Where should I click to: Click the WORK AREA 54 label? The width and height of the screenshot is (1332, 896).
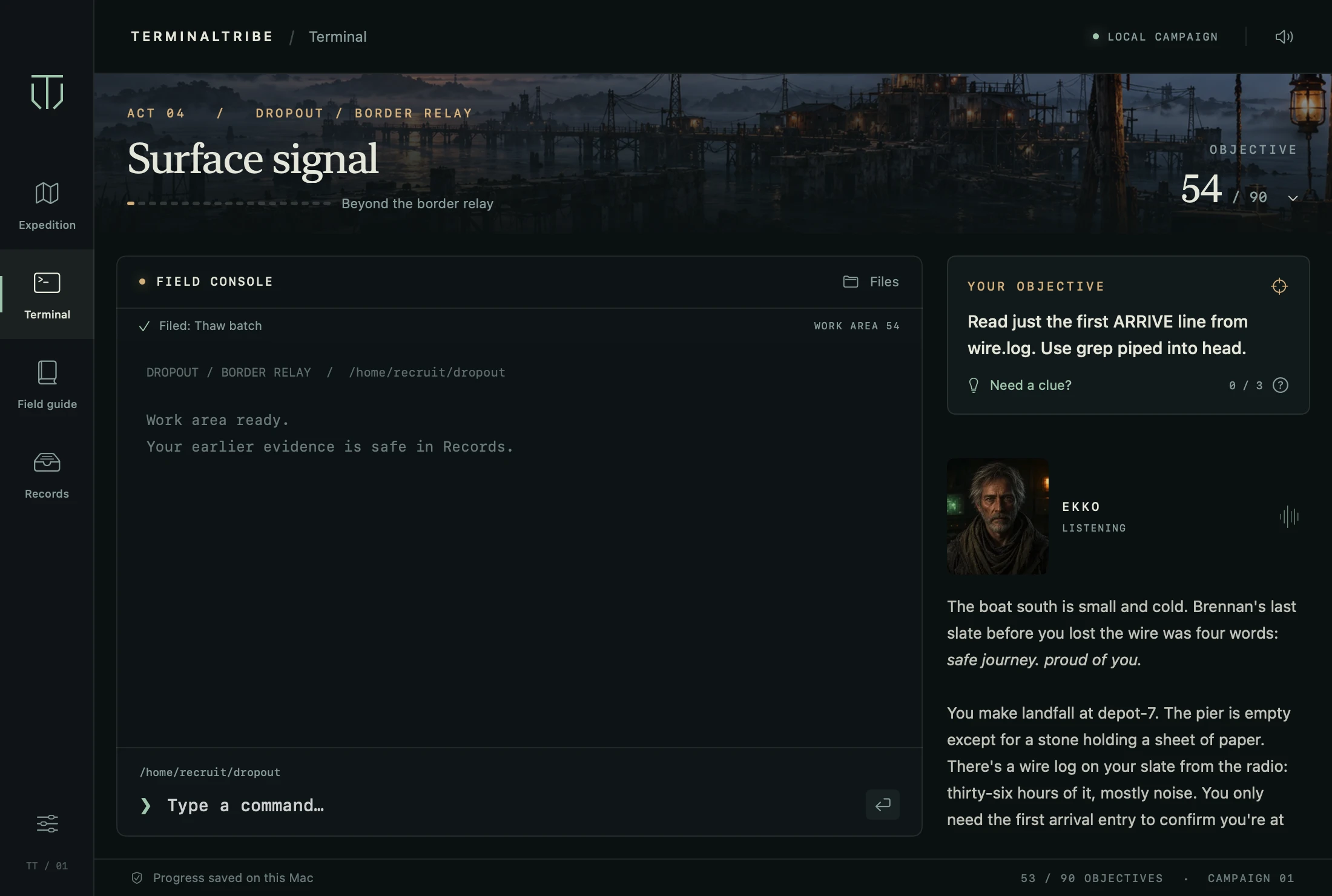point(857,326)
